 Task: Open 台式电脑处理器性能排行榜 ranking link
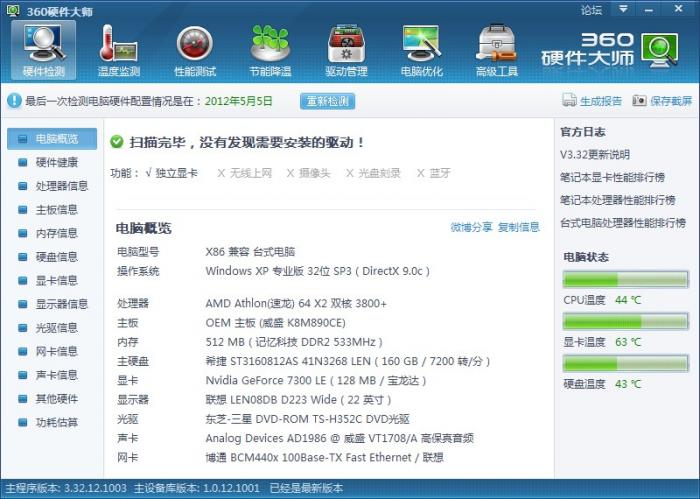coord(623,223)
